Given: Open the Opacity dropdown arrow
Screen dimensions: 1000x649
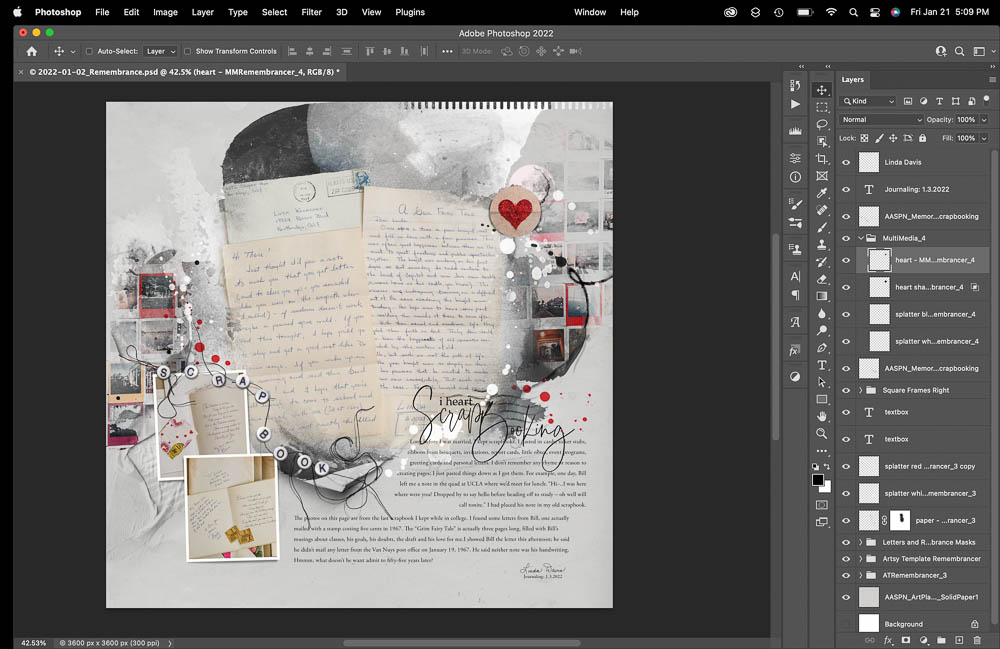Looking at the screenshot, I should click(x=984, y=120).
